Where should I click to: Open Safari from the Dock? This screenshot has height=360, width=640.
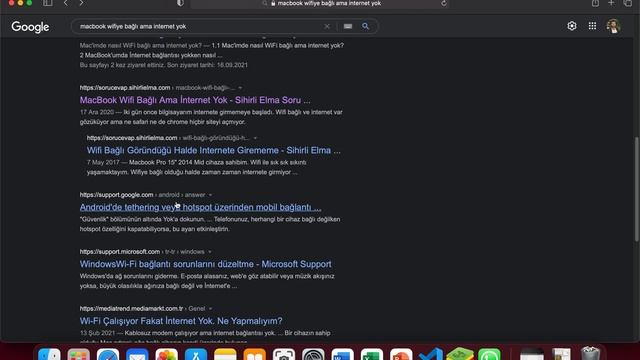(108, 354)
